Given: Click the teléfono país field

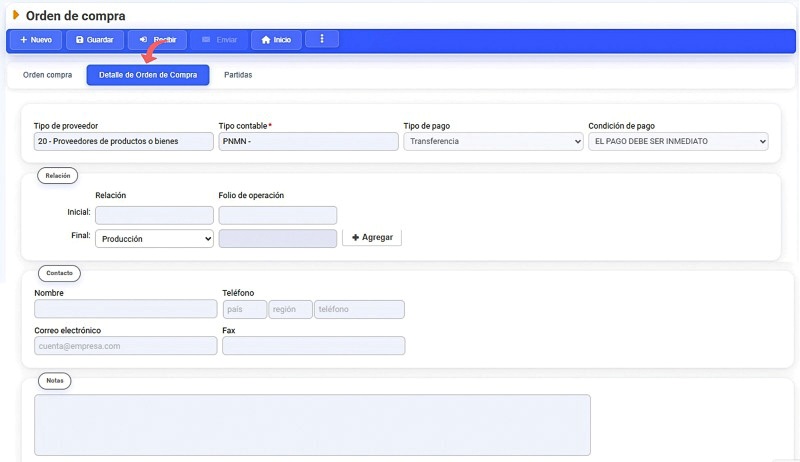Looking at the screenshot, I should (244, 310).
